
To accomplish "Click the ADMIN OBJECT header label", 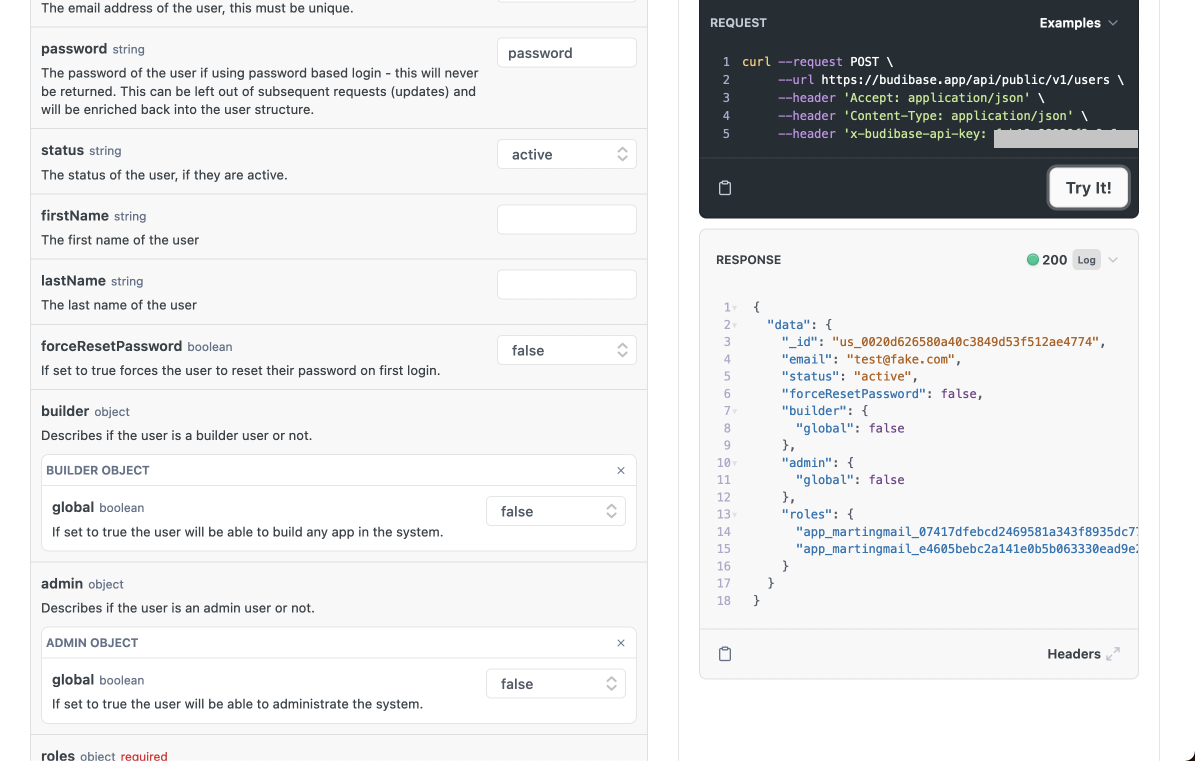I will coord(92,642).
